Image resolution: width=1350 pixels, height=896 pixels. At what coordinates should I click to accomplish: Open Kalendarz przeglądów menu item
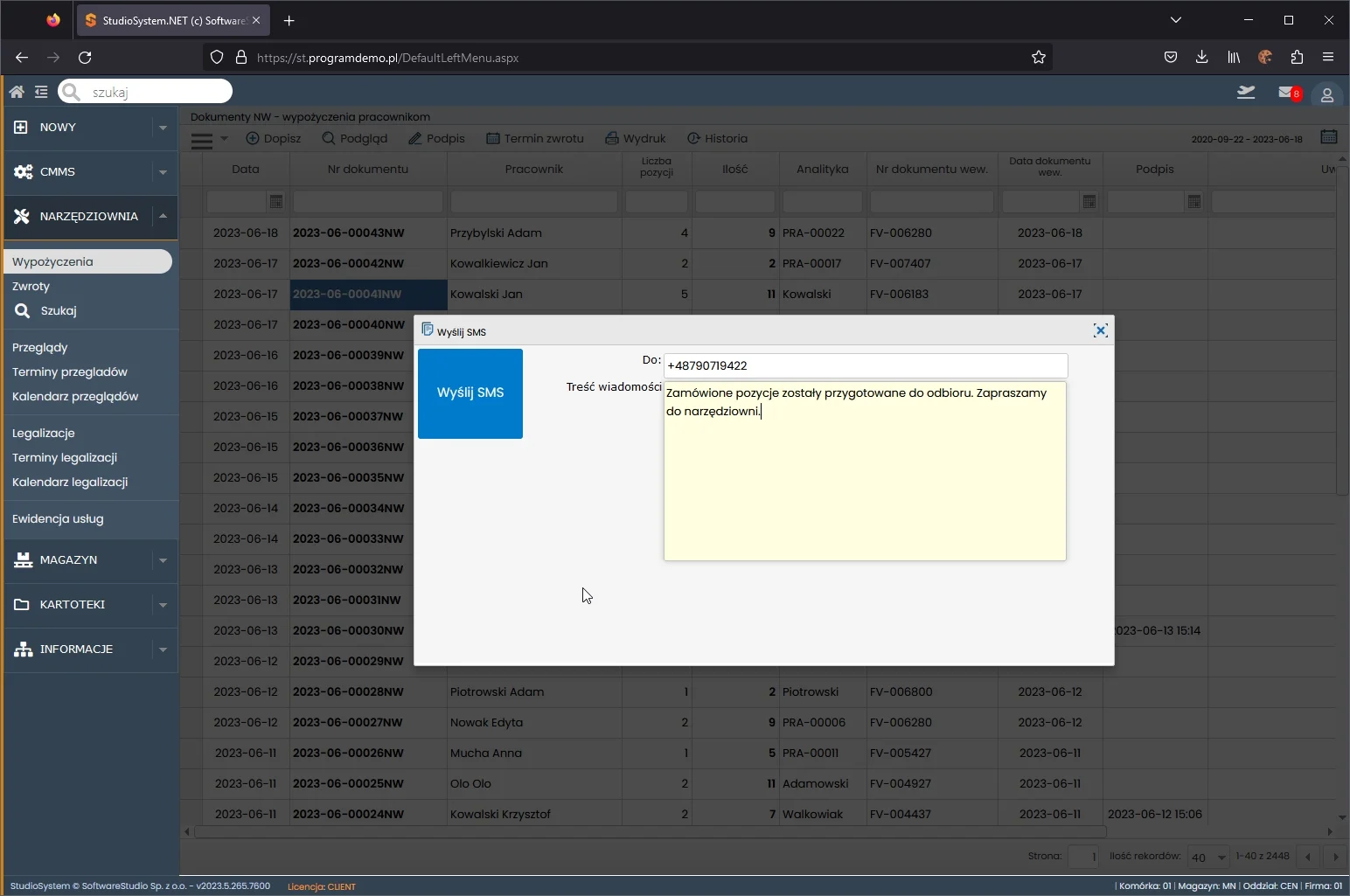pos(75,396)
